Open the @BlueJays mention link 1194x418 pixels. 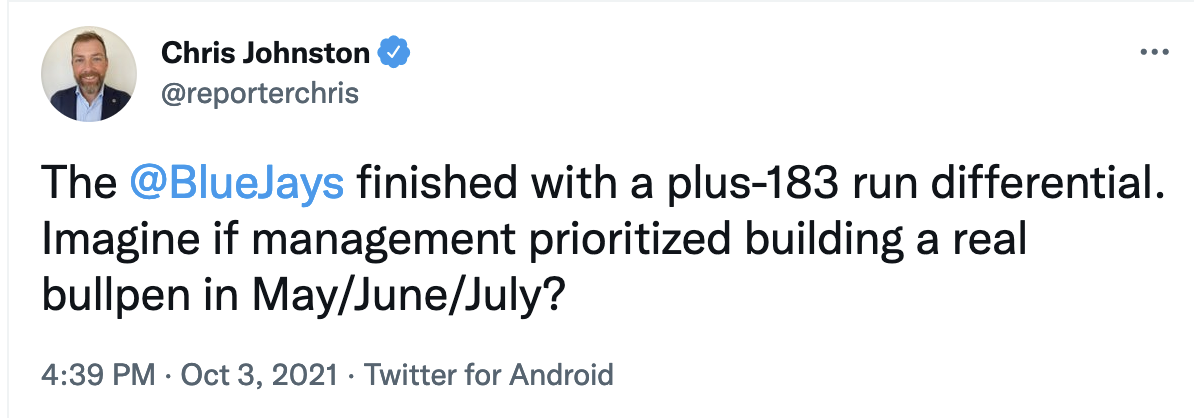[x=238, y=185]
